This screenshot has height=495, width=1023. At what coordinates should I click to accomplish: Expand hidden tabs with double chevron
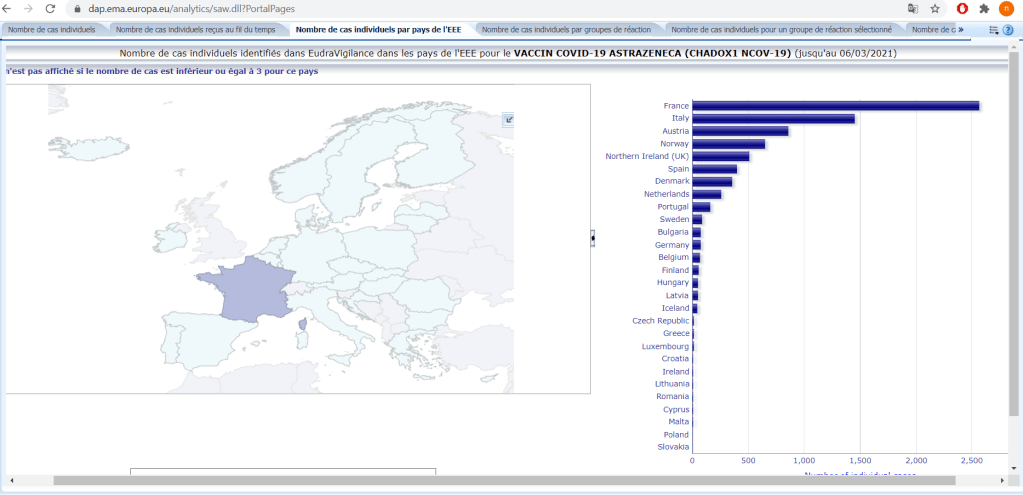[x=961, y=30]
